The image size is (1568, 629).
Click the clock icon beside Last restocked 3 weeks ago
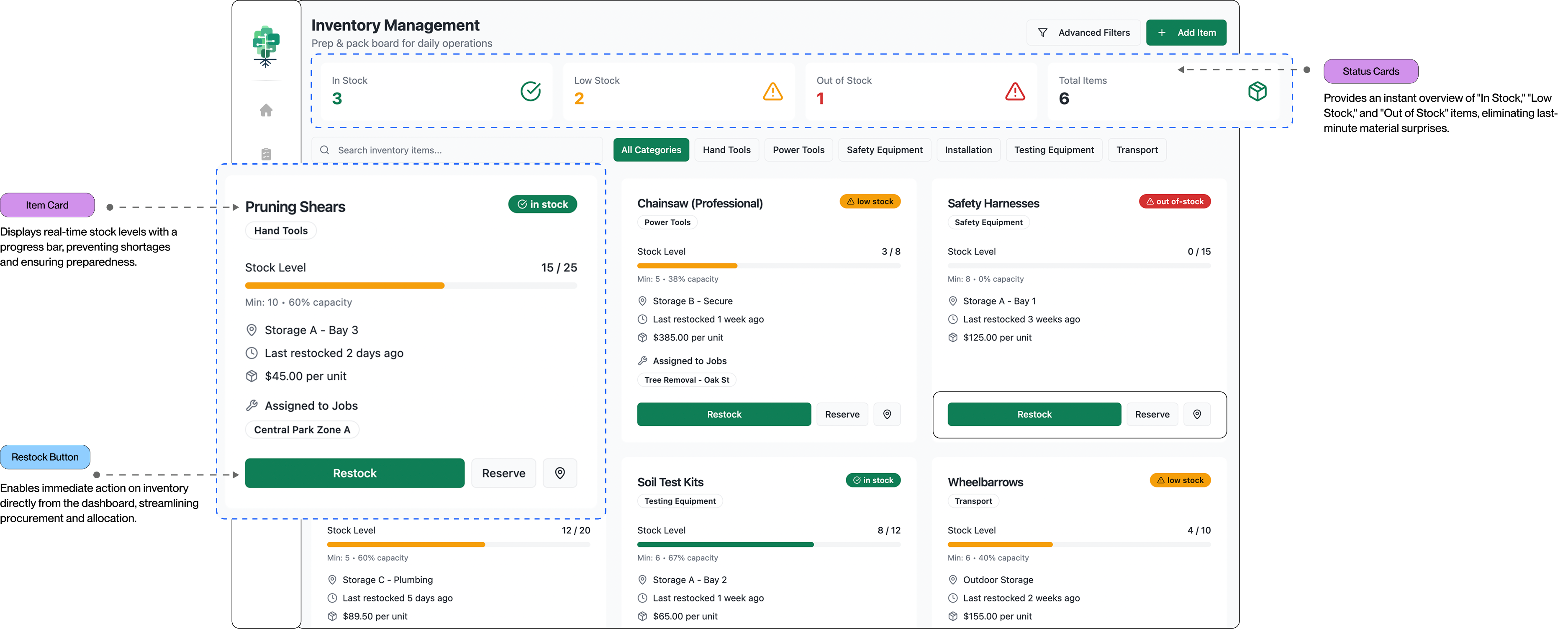[952, 319]
